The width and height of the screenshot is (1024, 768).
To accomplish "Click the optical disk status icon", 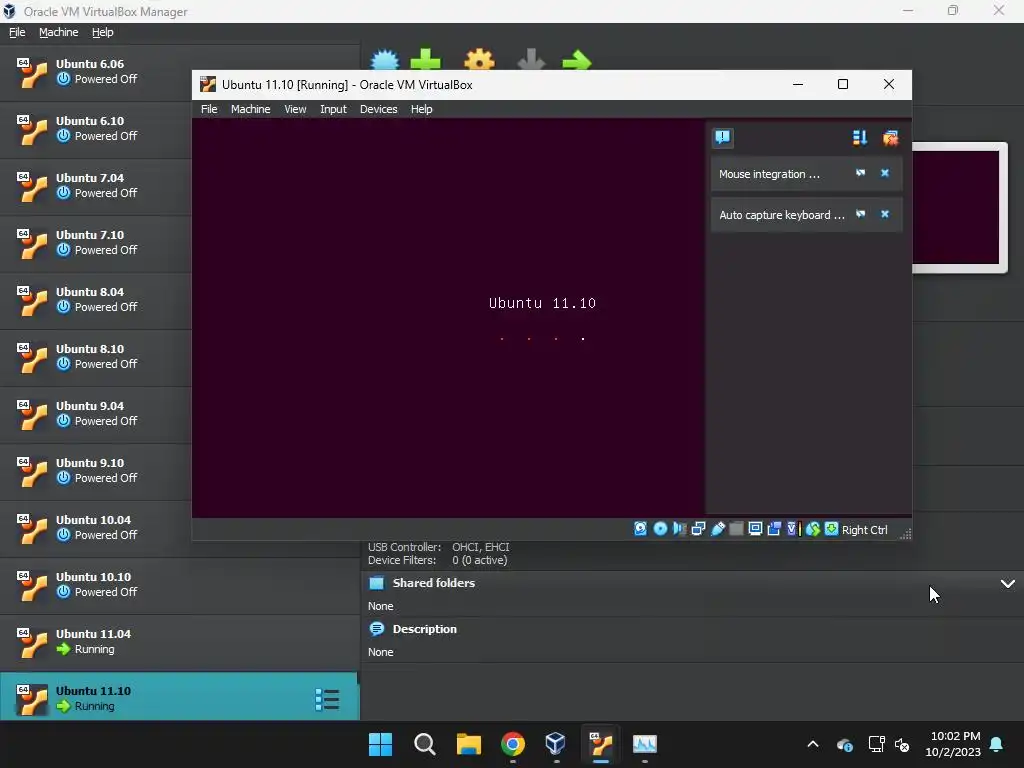I will click(x=660, y=529).
